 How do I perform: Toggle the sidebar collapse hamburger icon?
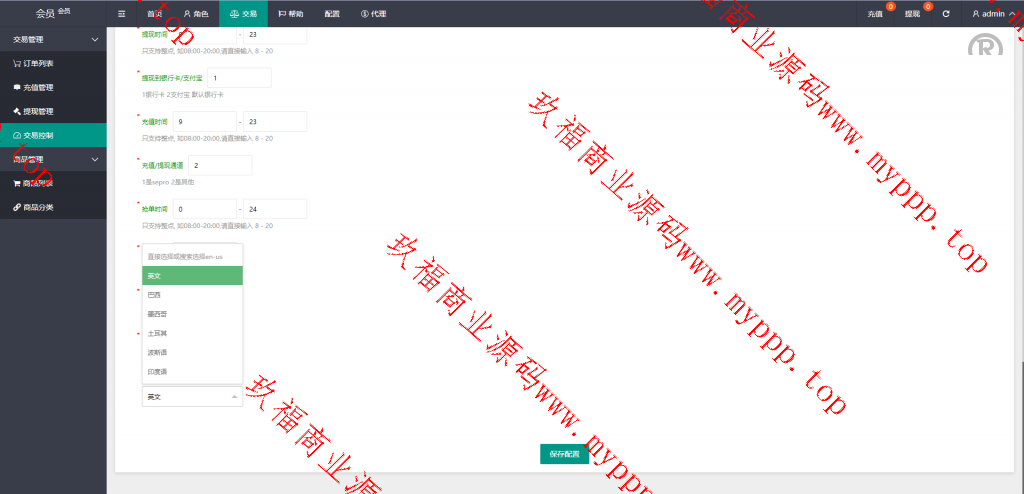[x=121, y=14]
